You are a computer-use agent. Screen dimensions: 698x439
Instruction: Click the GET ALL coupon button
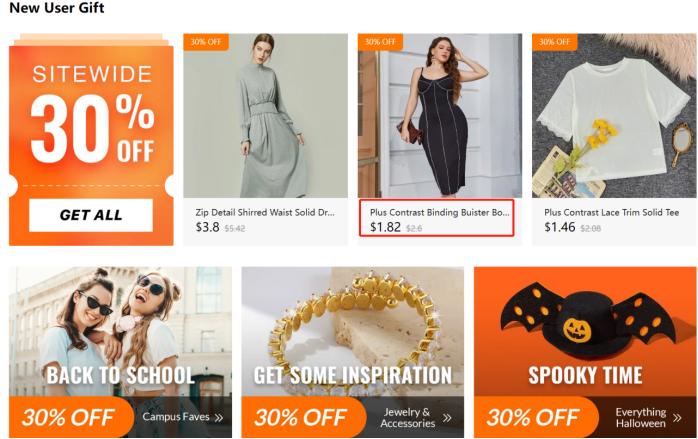90,215
